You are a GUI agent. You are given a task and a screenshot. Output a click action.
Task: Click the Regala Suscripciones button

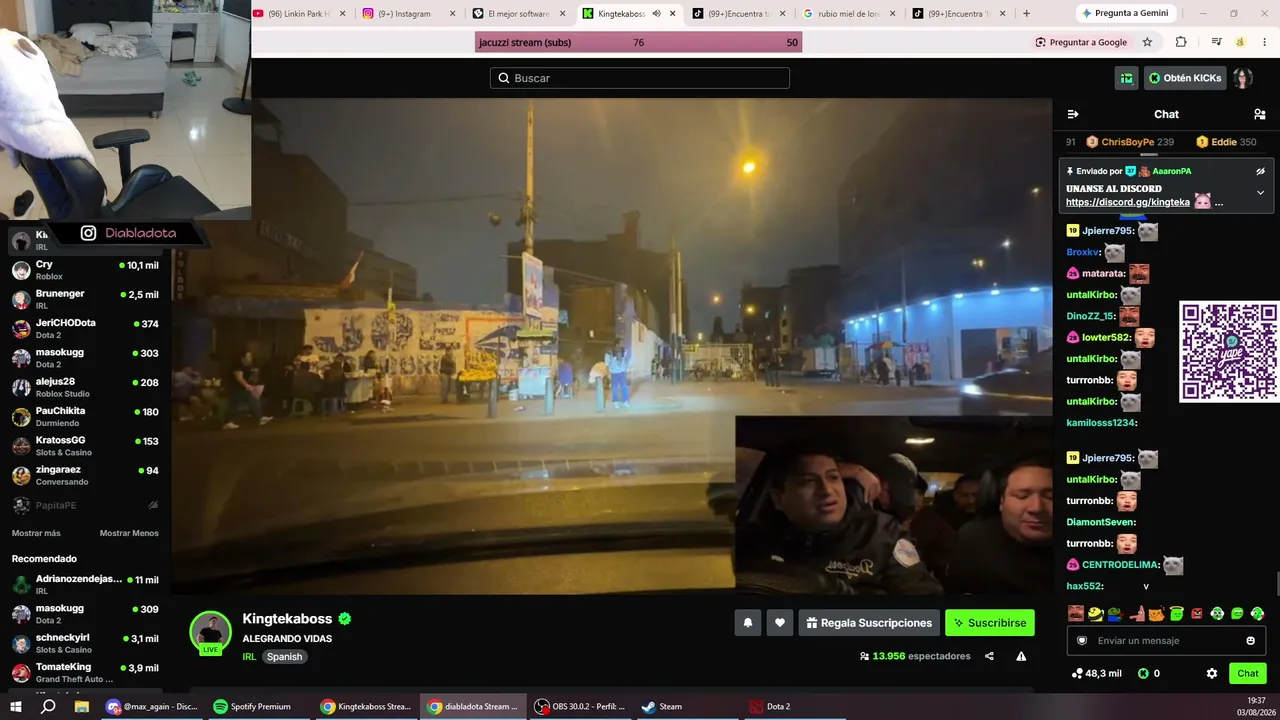click(x=869, y=623)
